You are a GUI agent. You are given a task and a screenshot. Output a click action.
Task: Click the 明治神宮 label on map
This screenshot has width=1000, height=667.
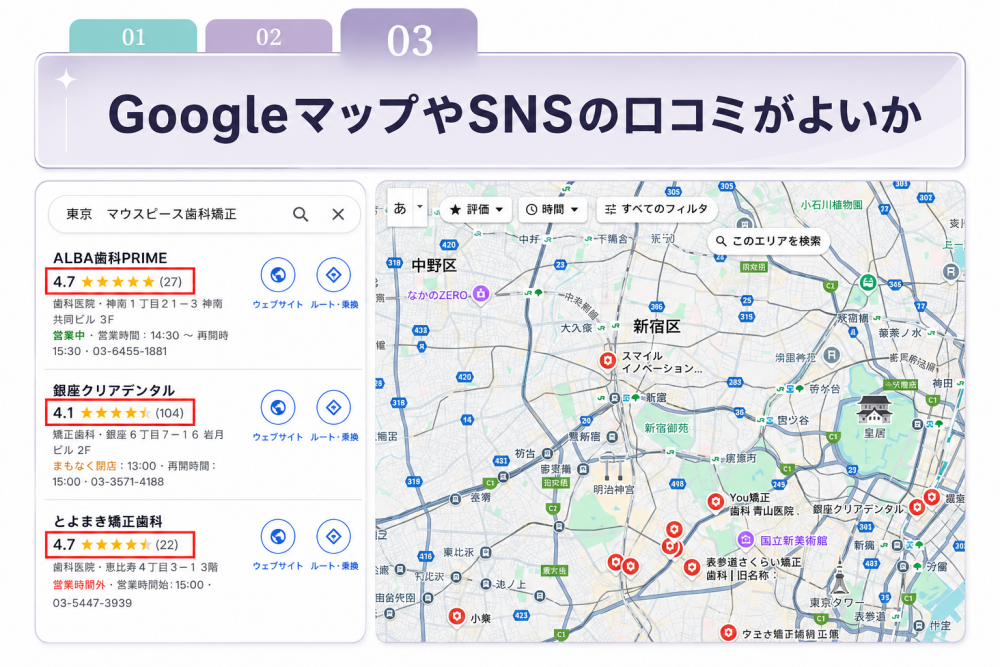(x=614, y=490)
